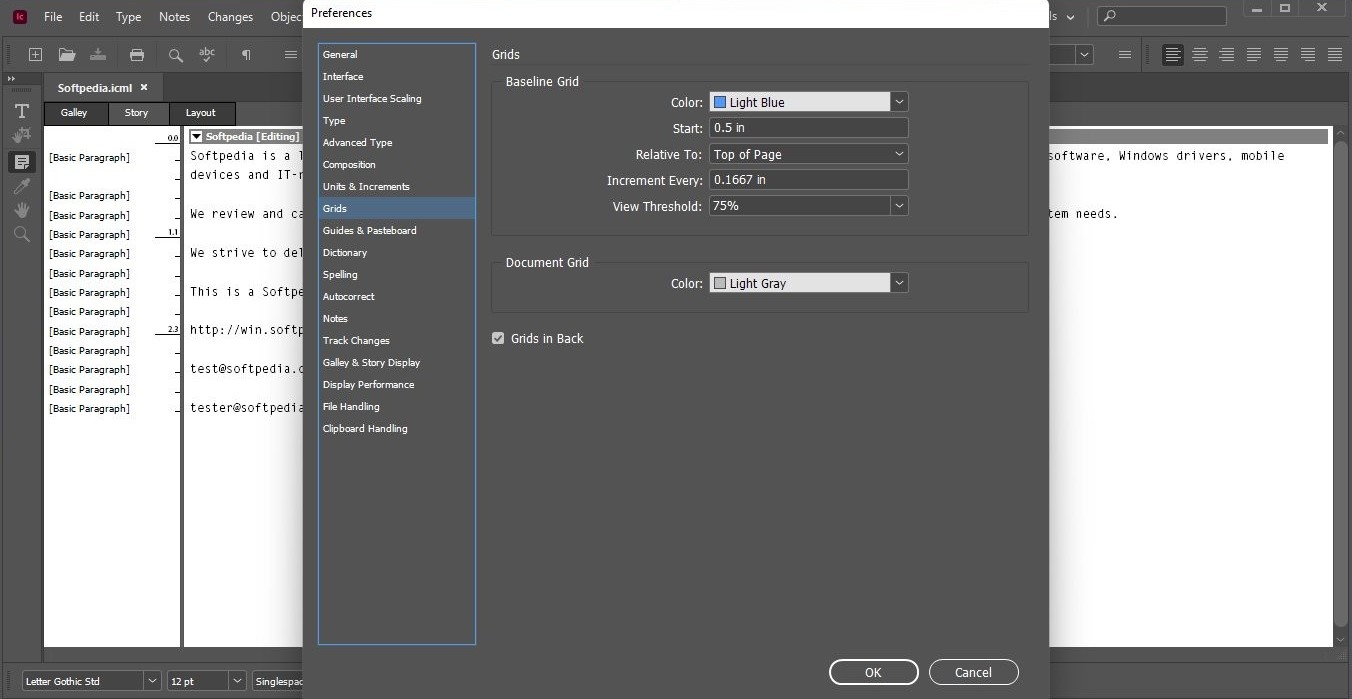Image resolution: width=1352 pixels, height=699 pixels.
Task: Select the Type tool
Action: 21,111
